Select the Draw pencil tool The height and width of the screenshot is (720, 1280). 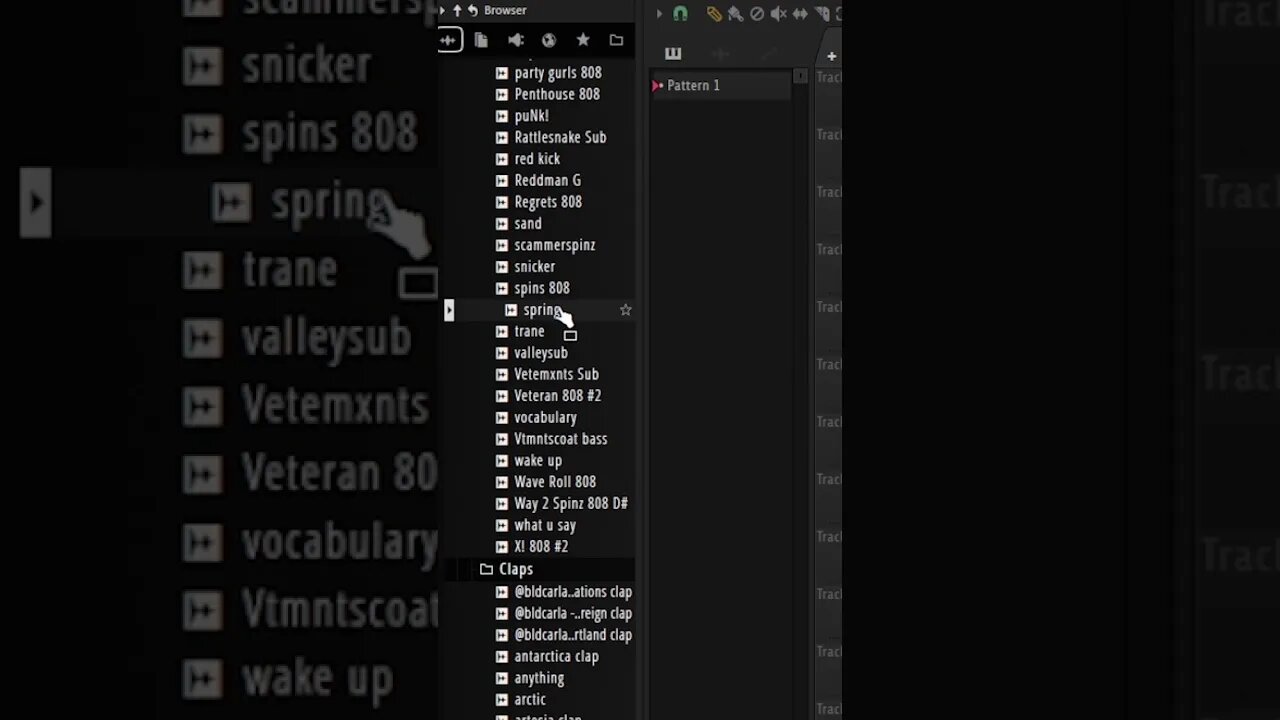point(714,13)
